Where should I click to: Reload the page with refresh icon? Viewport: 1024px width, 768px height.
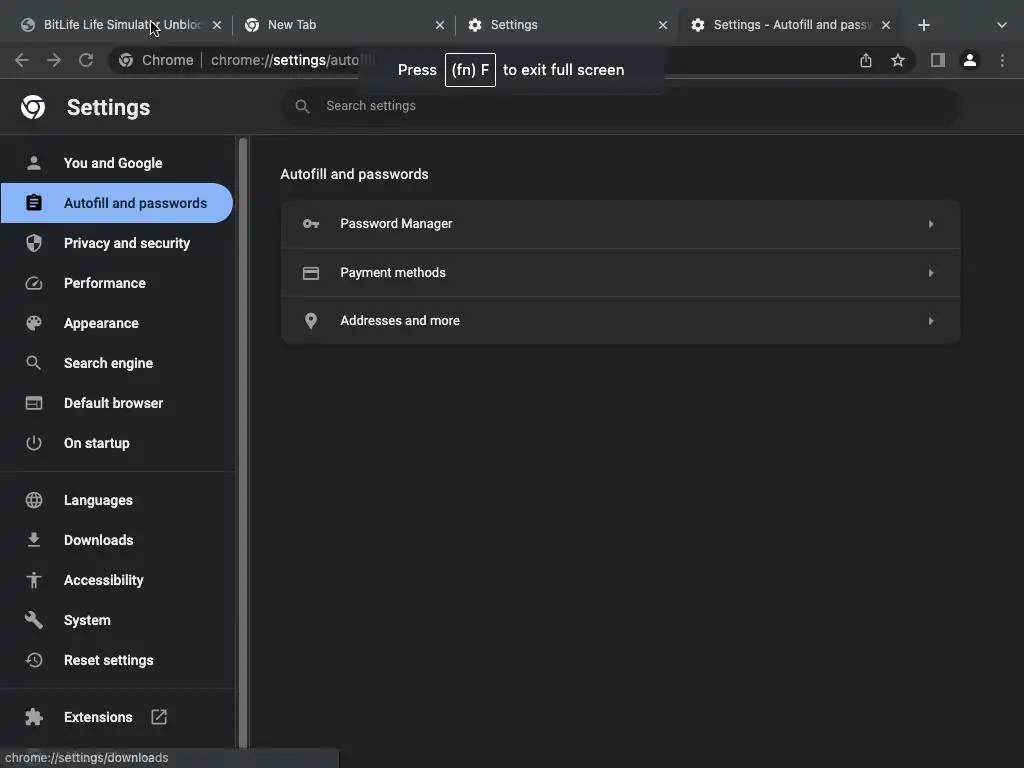click(86, 60)
